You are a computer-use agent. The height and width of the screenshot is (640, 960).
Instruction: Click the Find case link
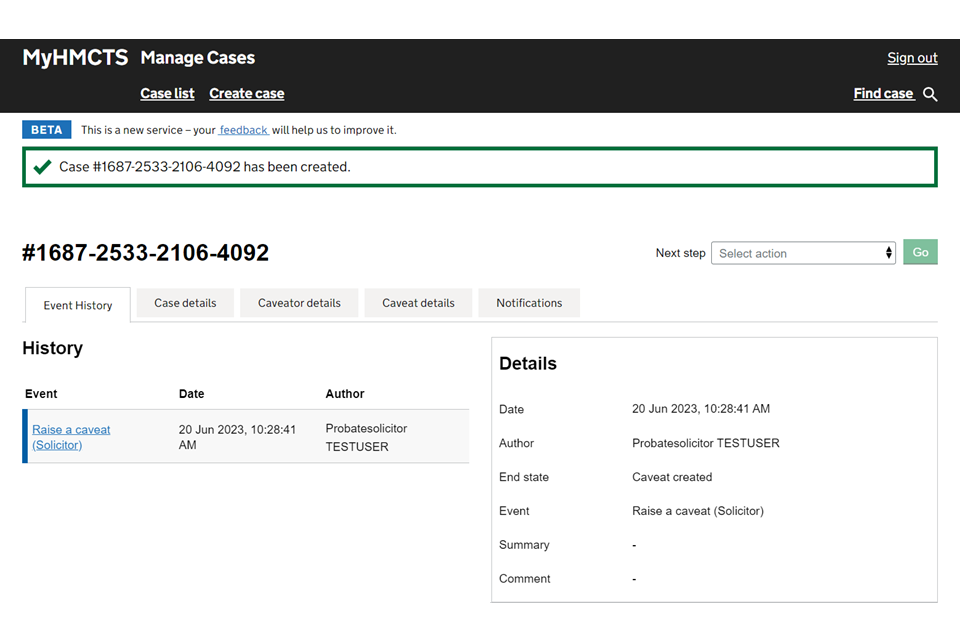pyautogui.click(x=883, y=94)
